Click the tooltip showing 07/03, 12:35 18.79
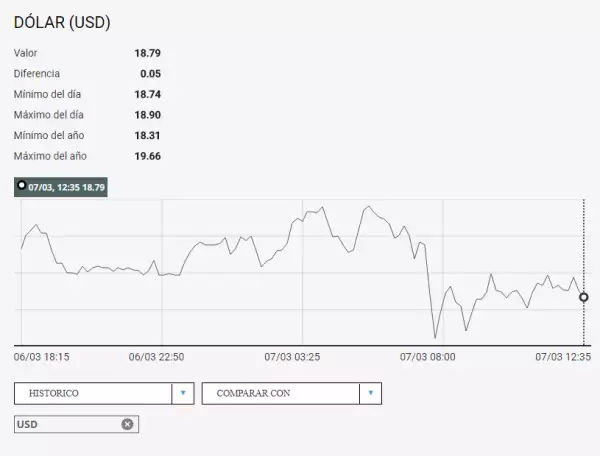This screenshot has height=456, width=600. pos(61,186)
